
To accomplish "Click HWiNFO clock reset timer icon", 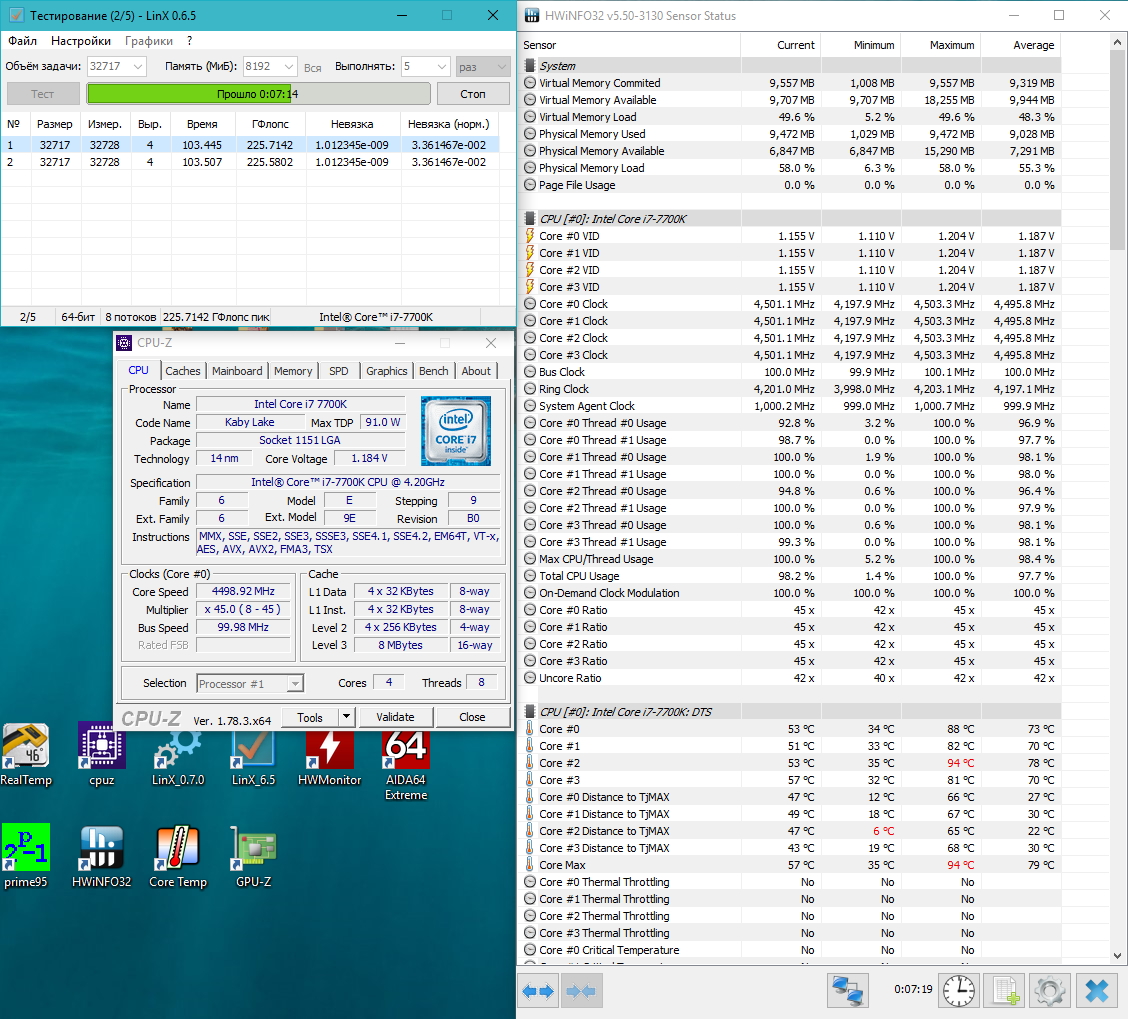I will click(x=959, y=991).
